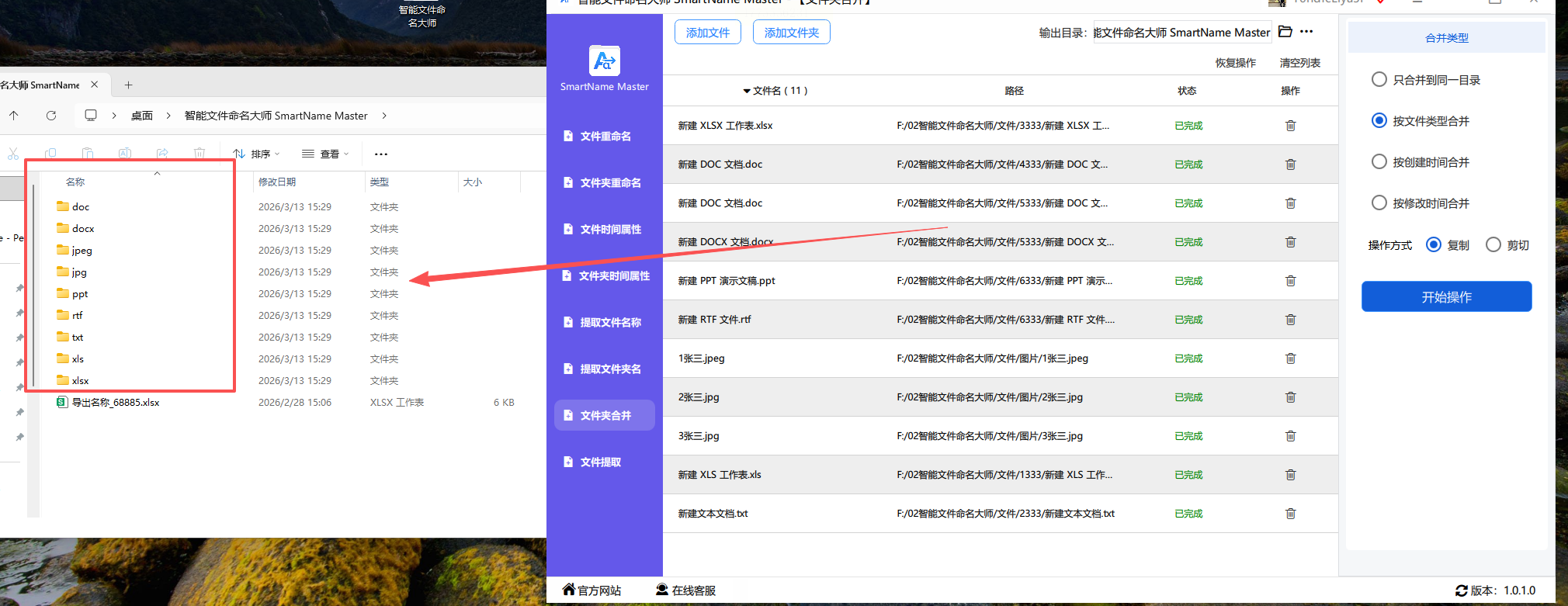The height and width of the screenshot is (606, 1568).
Task: Select 按创建时间合并 radio option
Action: [x=1379, y=162]
